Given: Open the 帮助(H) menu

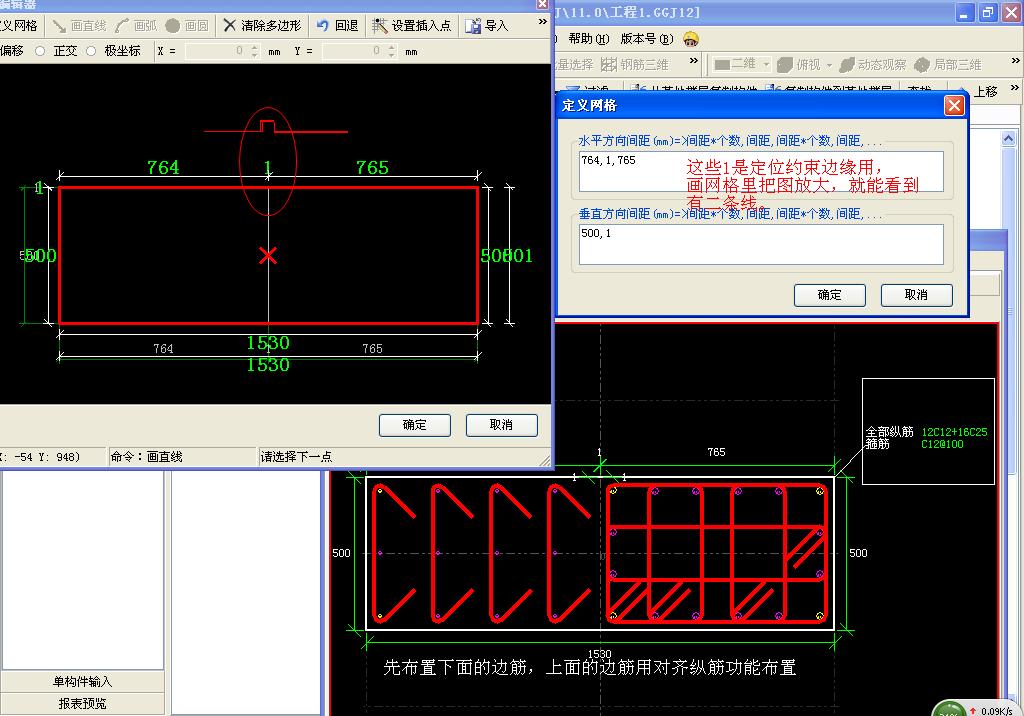Looking at the screenshot, I should (588, 39).
